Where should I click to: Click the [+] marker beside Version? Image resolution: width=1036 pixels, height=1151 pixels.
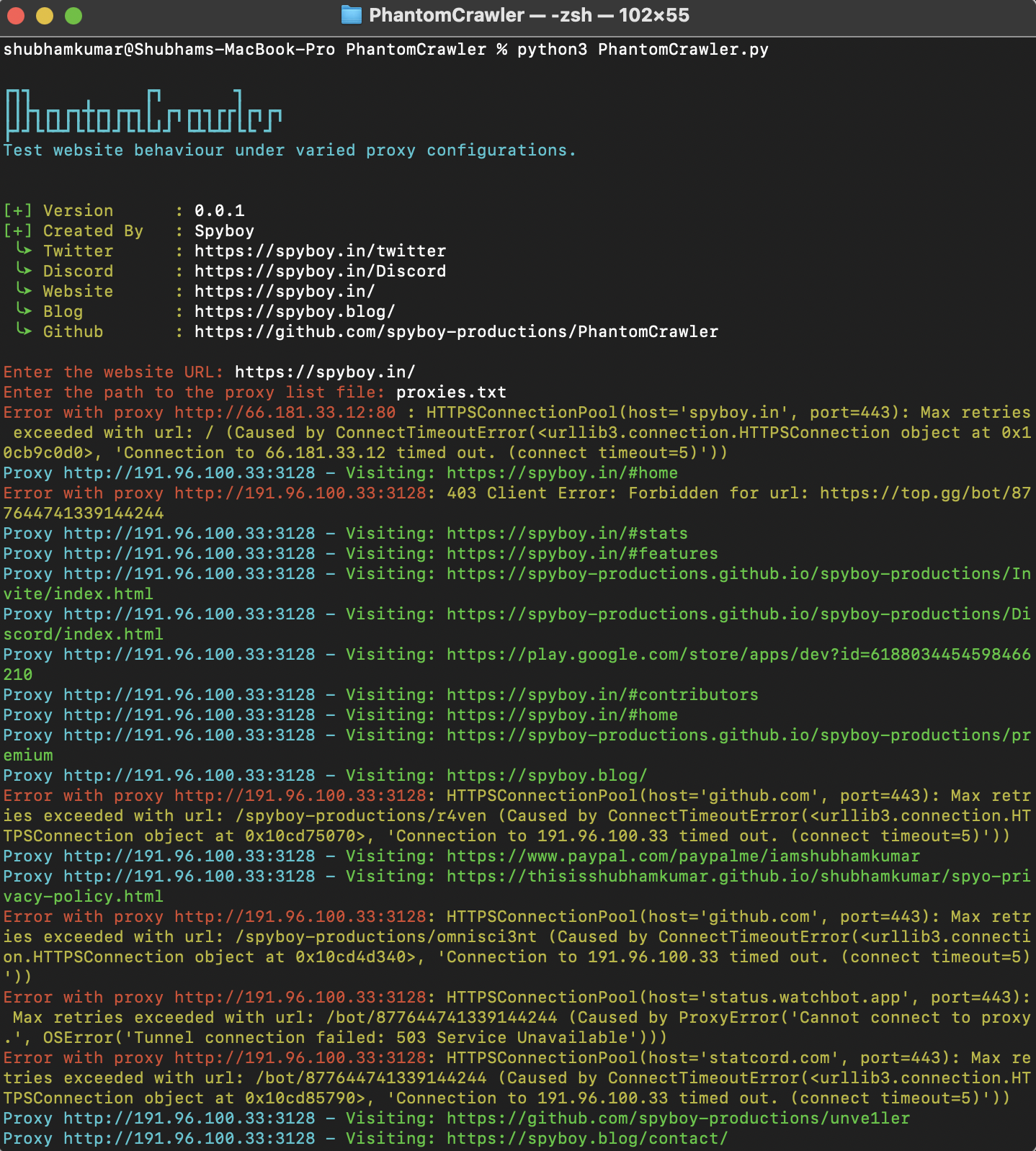[18, 211]
